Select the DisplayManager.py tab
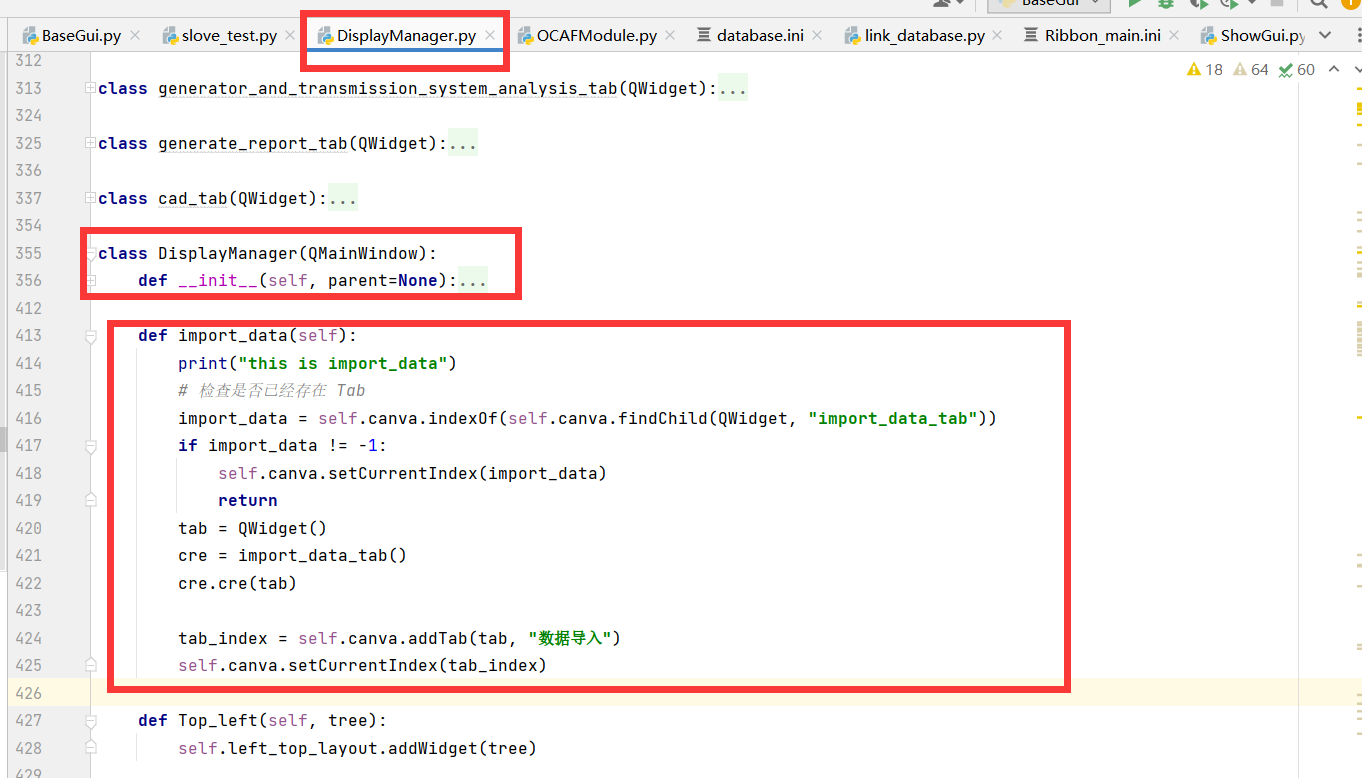The image size is (1362, 778). tap(406, 35)
